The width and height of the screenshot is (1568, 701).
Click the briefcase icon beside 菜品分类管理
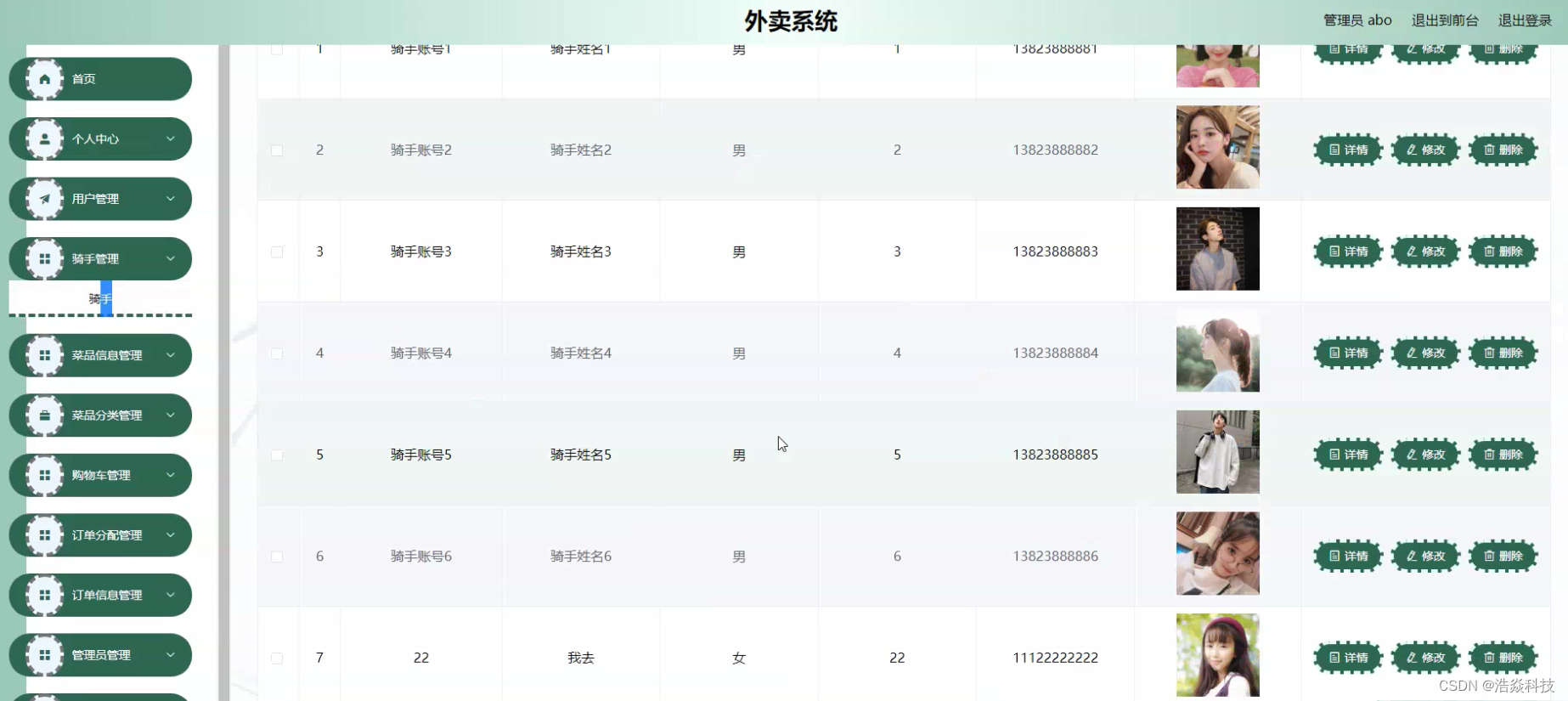(x=45, y=416)
